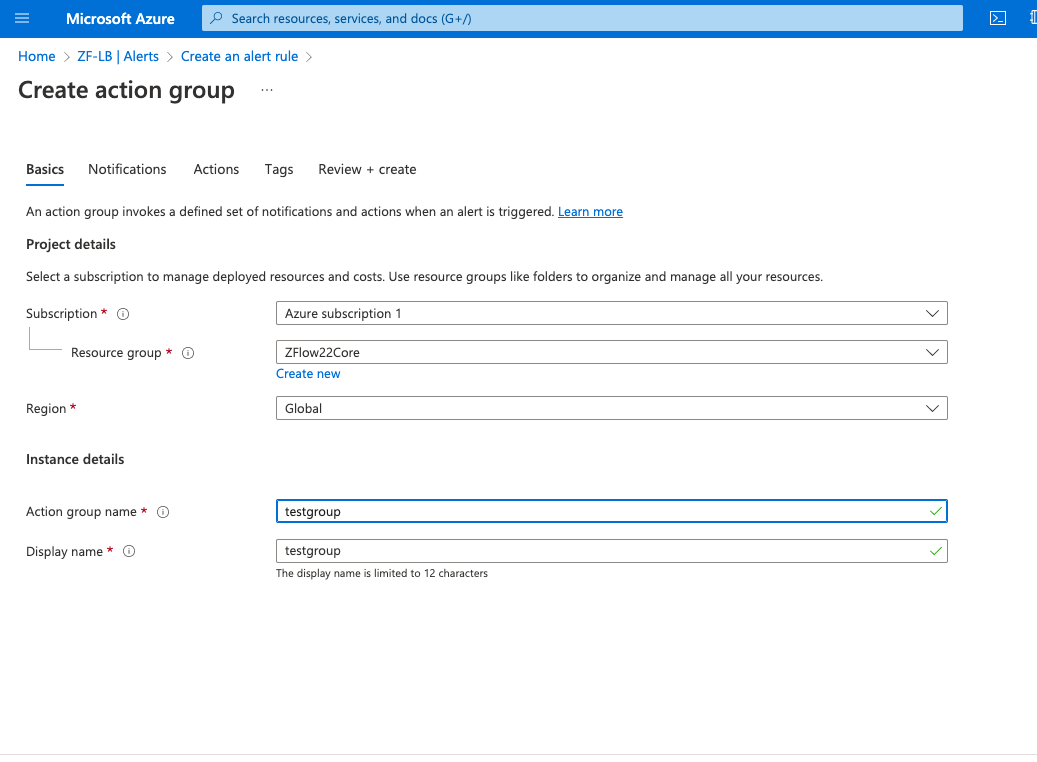
Task: Navigate to Home breadcrumb
Action: [x=36, y=56]
